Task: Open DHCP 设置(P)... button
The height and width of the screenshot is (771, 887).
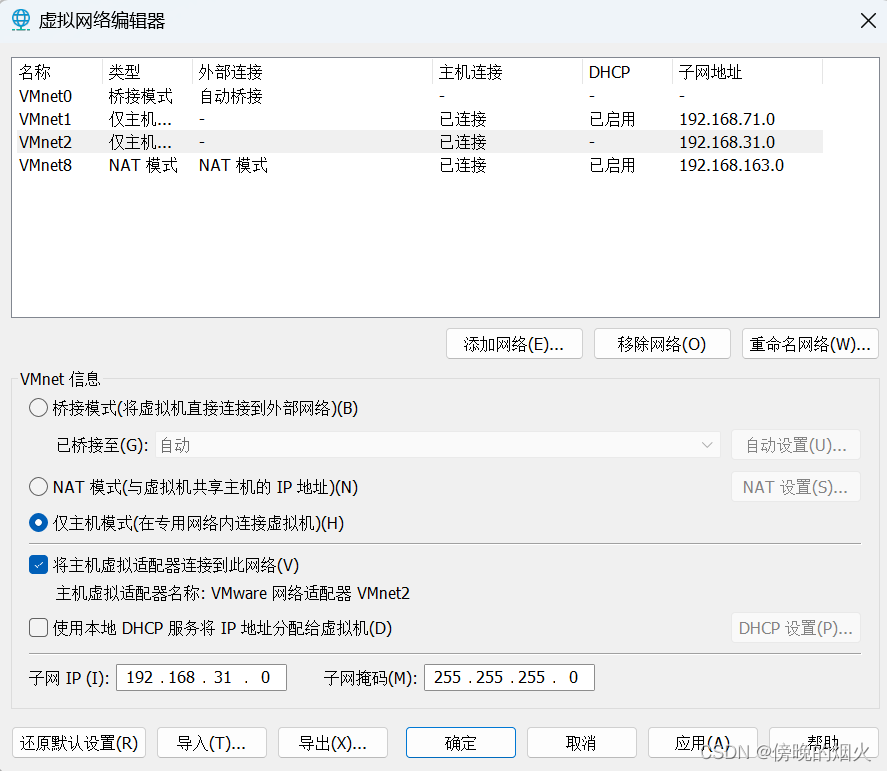Action: pyautogui.click(x=796, y=628)
